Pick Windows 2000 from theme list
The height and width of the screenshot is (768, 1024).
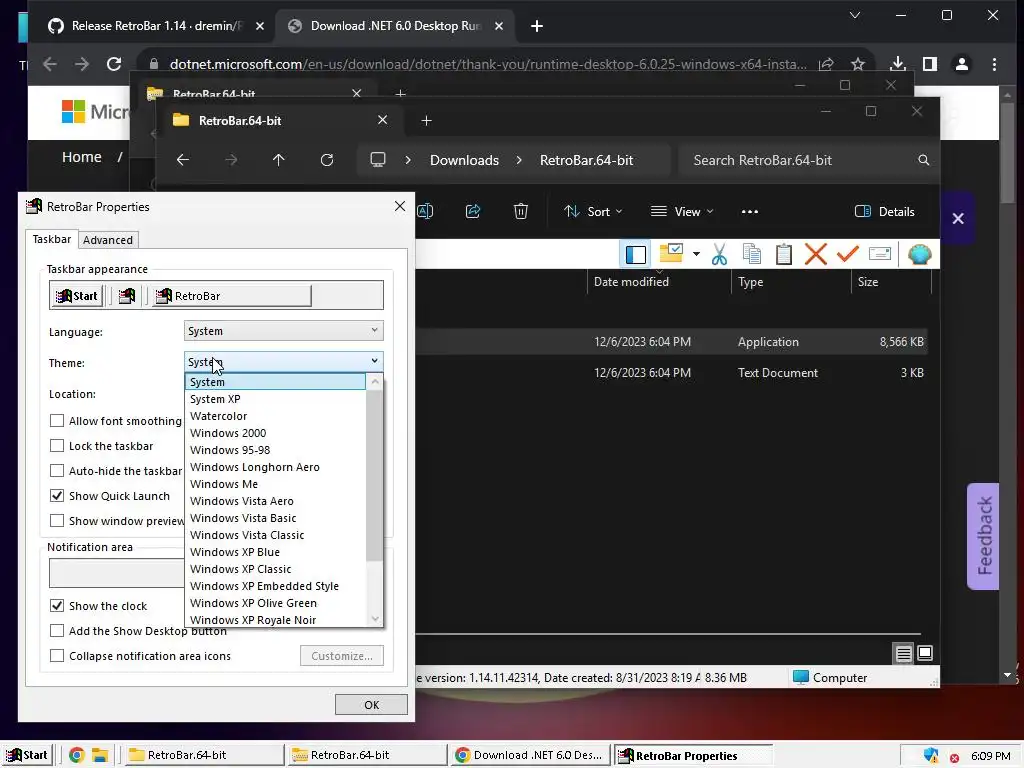click(x=275, y=433)
